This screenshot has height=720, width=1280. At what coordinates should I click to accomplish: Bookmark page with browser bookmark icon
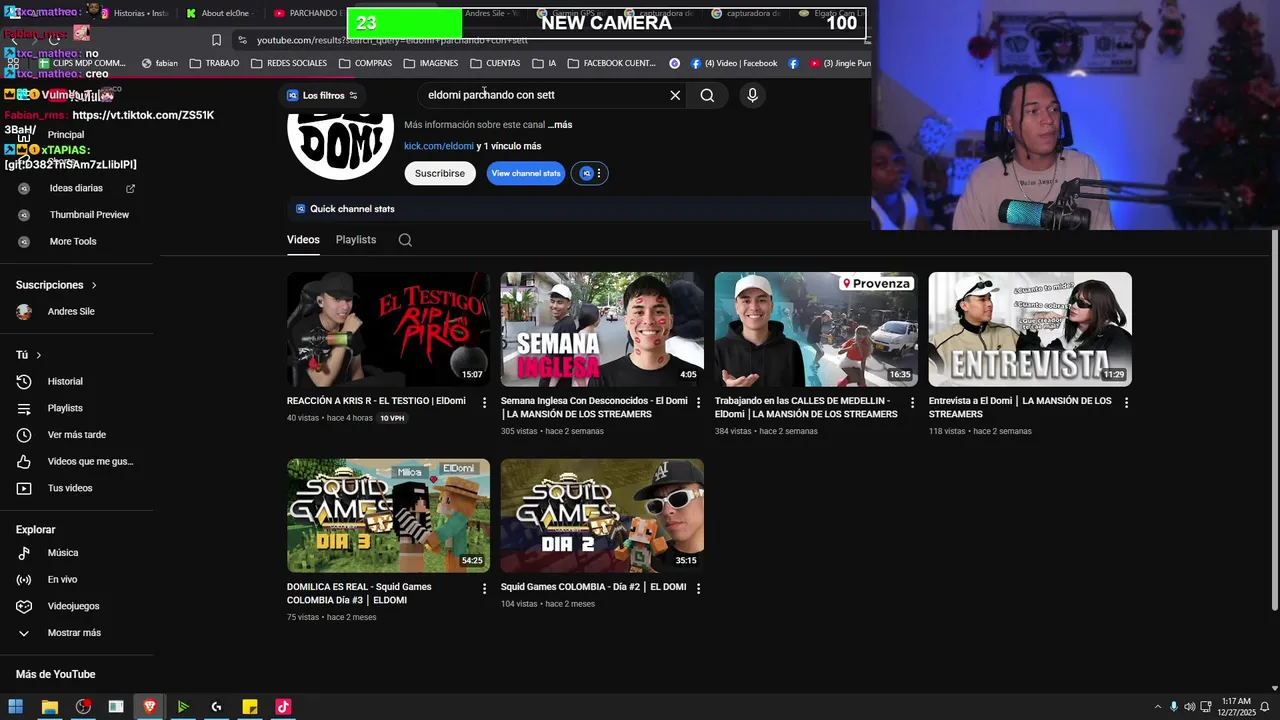point(216,40)
